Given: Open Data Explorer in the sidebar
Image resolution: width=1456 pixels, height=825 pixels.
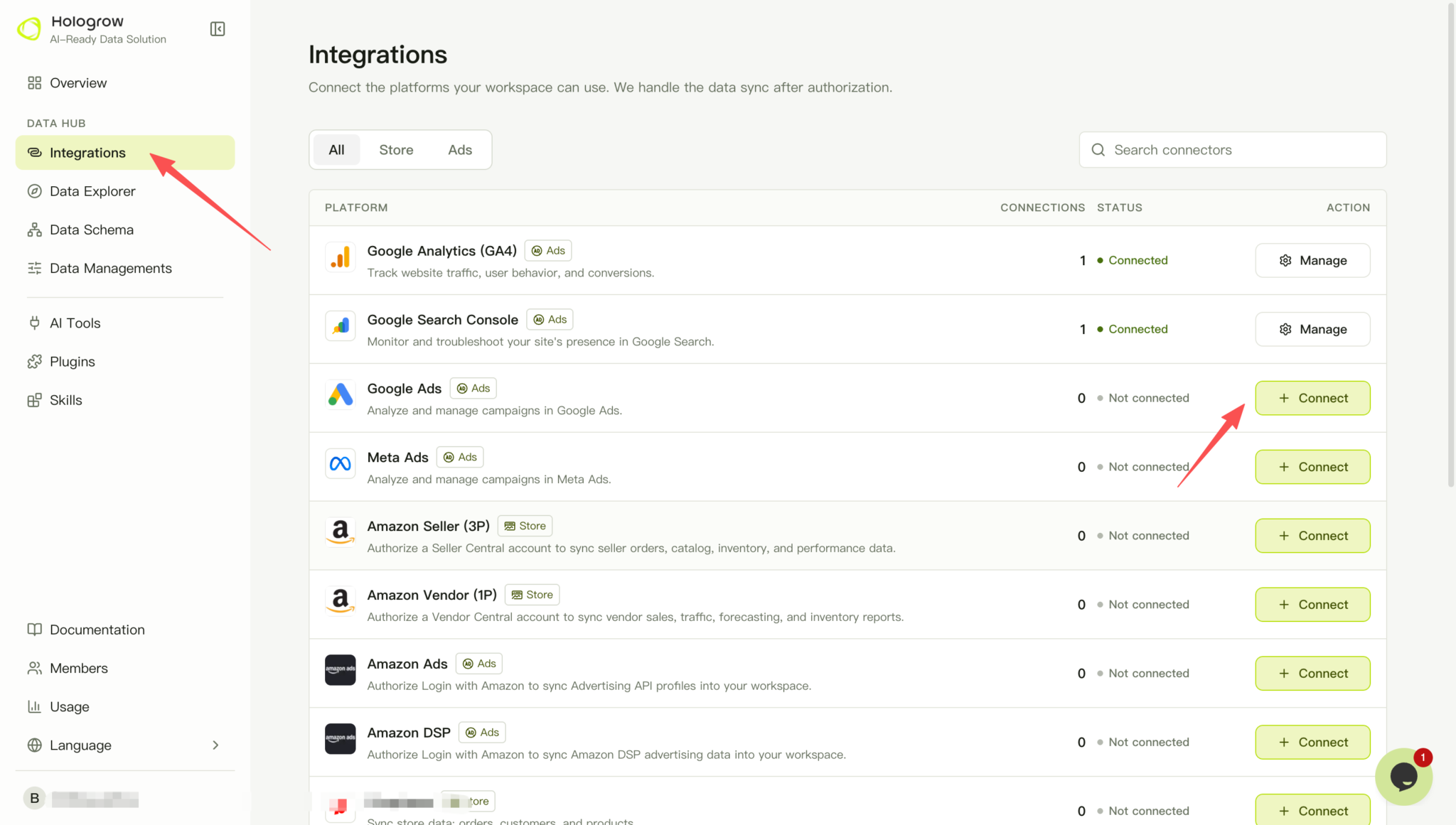Looking at the screenshot, I should 125,191.
